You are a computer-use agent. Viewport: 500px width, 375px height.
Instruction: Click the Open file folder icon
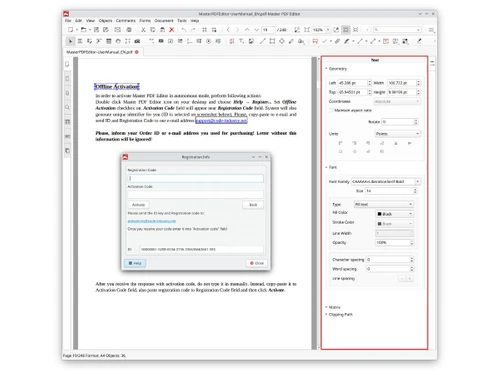[x=84, y=30]
